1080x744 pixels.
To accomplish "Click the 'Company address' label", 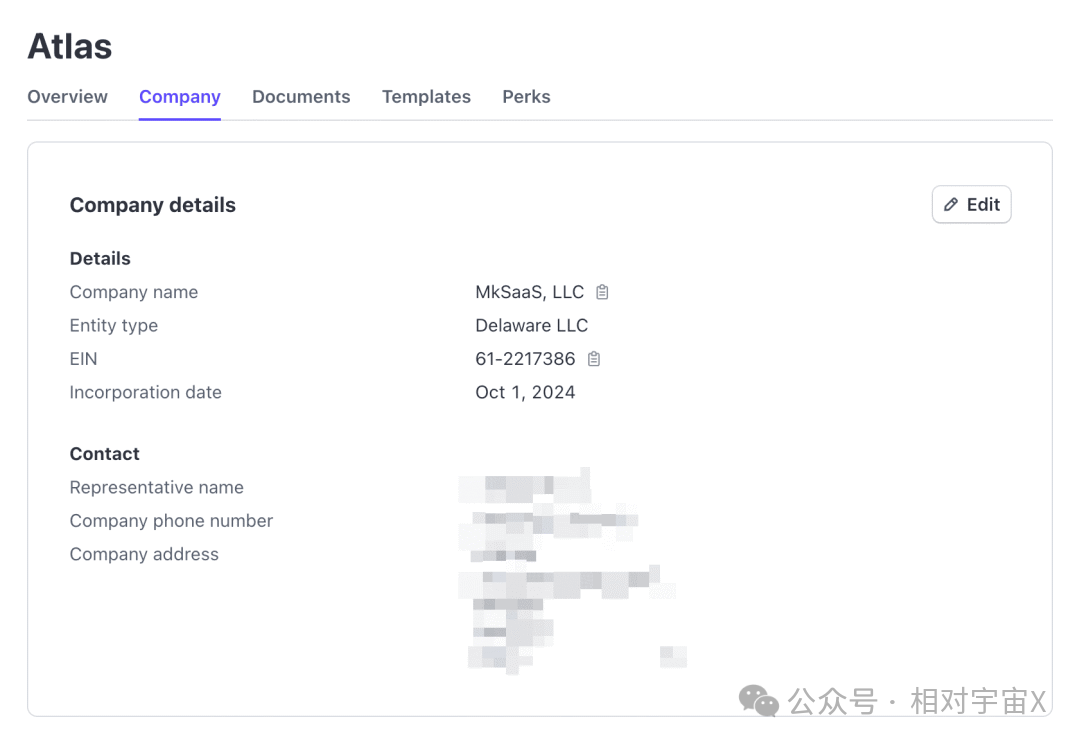I will 144,554.
